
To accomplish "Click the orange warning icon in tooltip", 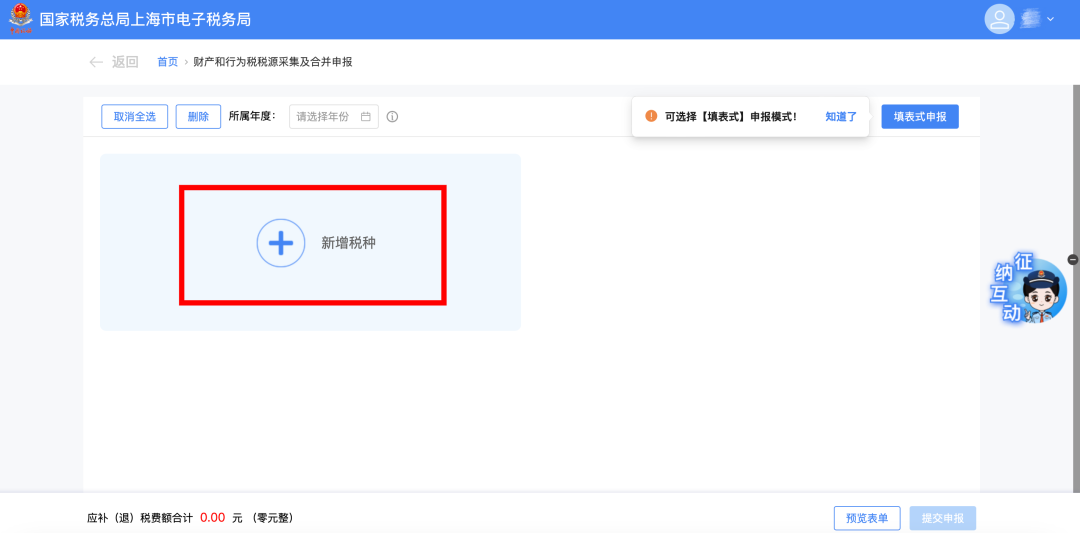I will (x=651, y=116).
